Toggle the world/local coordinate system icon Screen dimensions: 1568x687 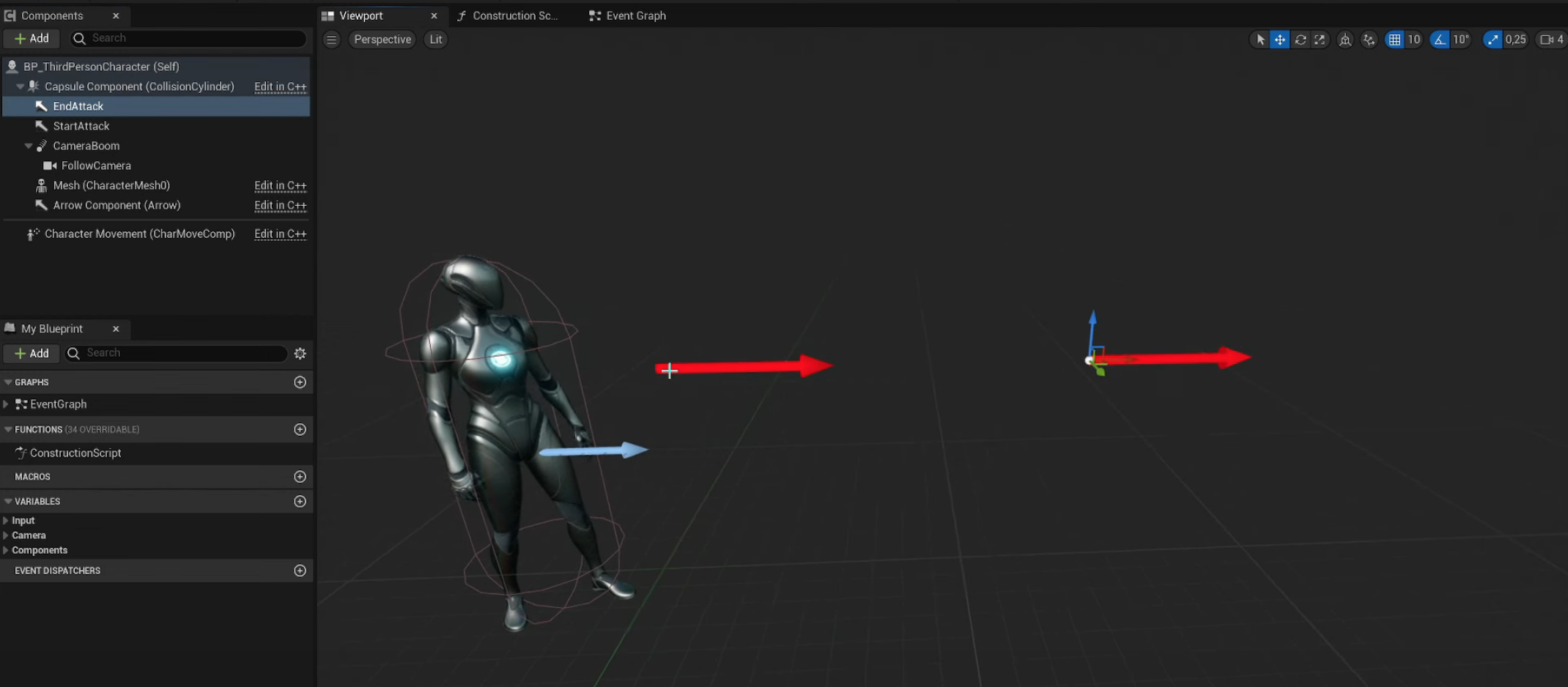point(1345,40)
